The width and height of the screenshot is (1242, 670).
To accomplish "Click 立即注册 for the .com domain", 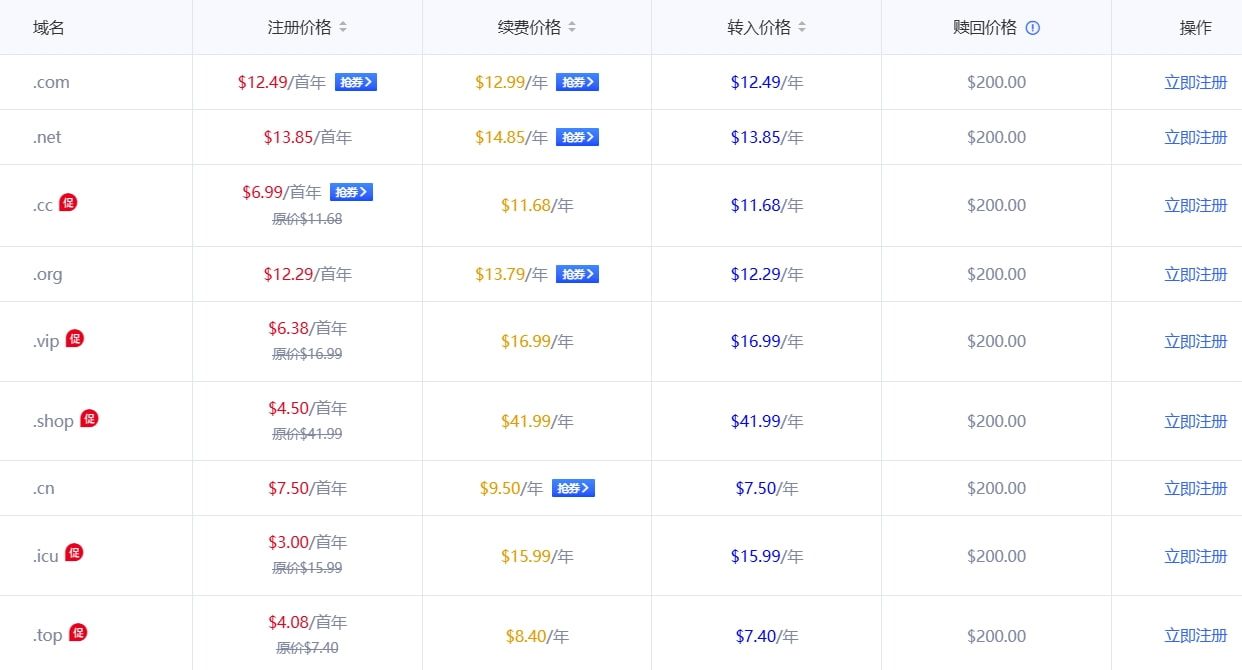I will pyautogui.click(x=1195, y=83).
